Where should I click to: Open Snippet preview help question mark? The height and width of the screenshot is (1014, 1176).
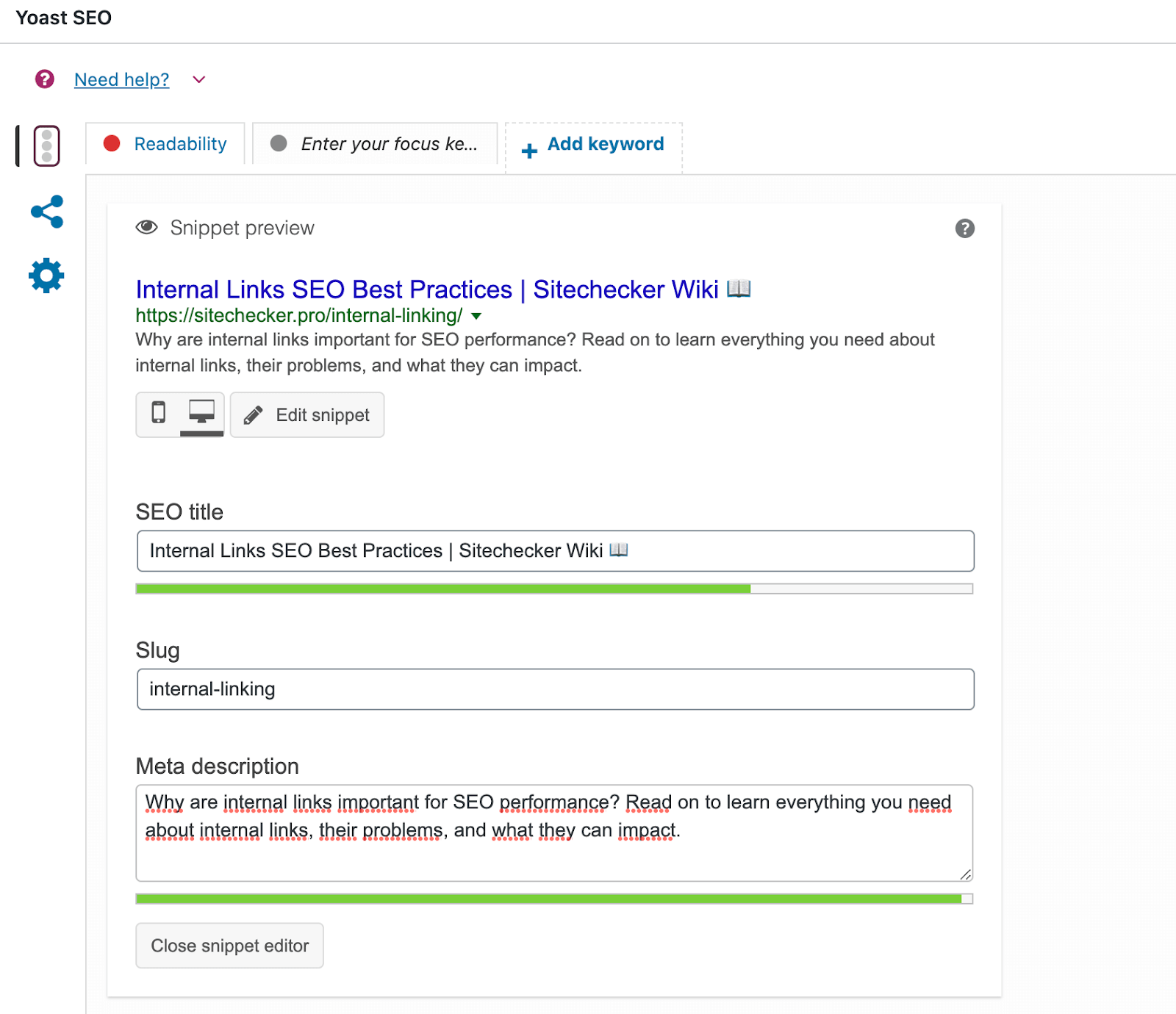[x=965, y=229]
